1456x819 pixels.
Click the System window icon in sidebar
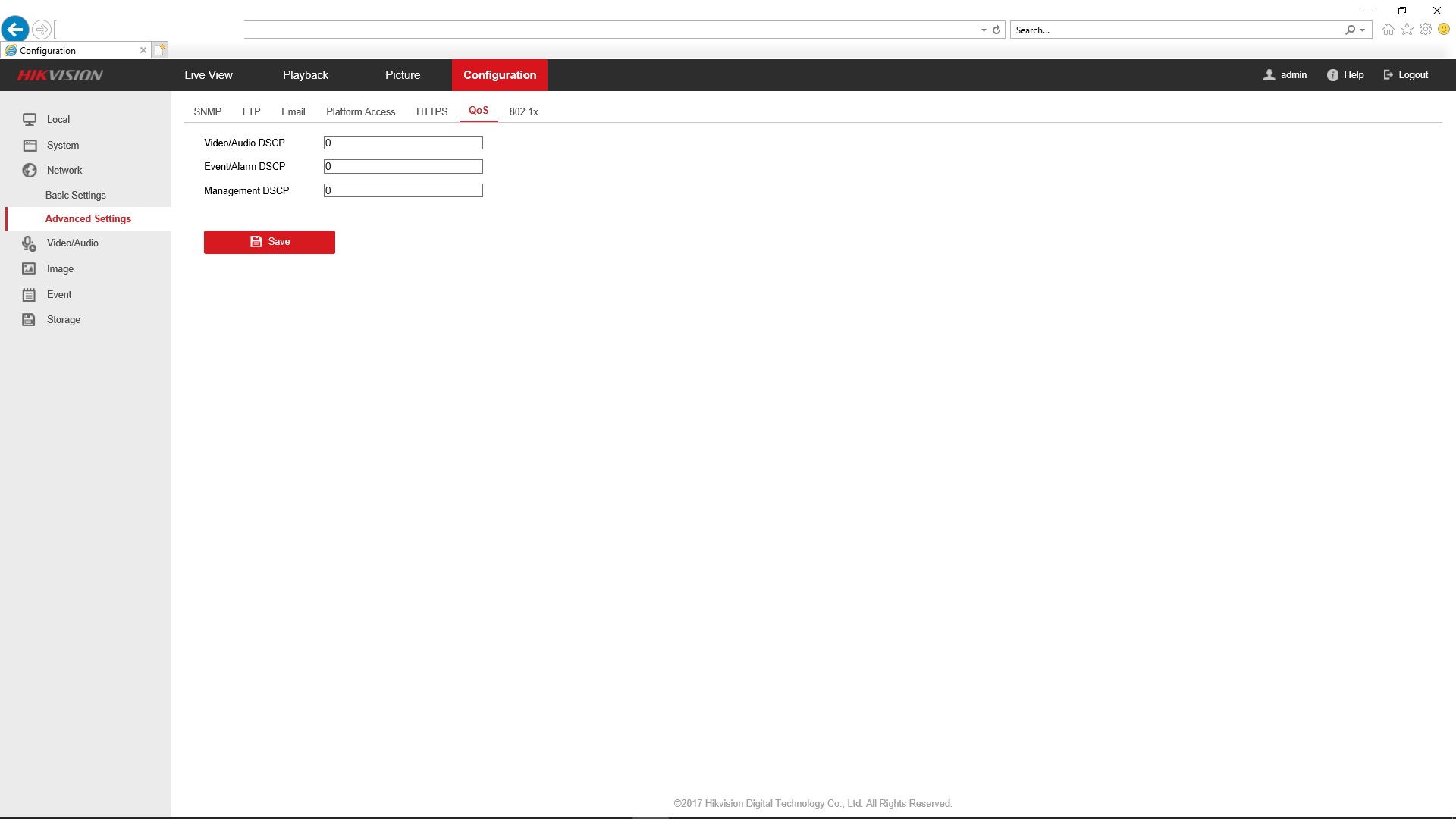click(x=30, y=145)
